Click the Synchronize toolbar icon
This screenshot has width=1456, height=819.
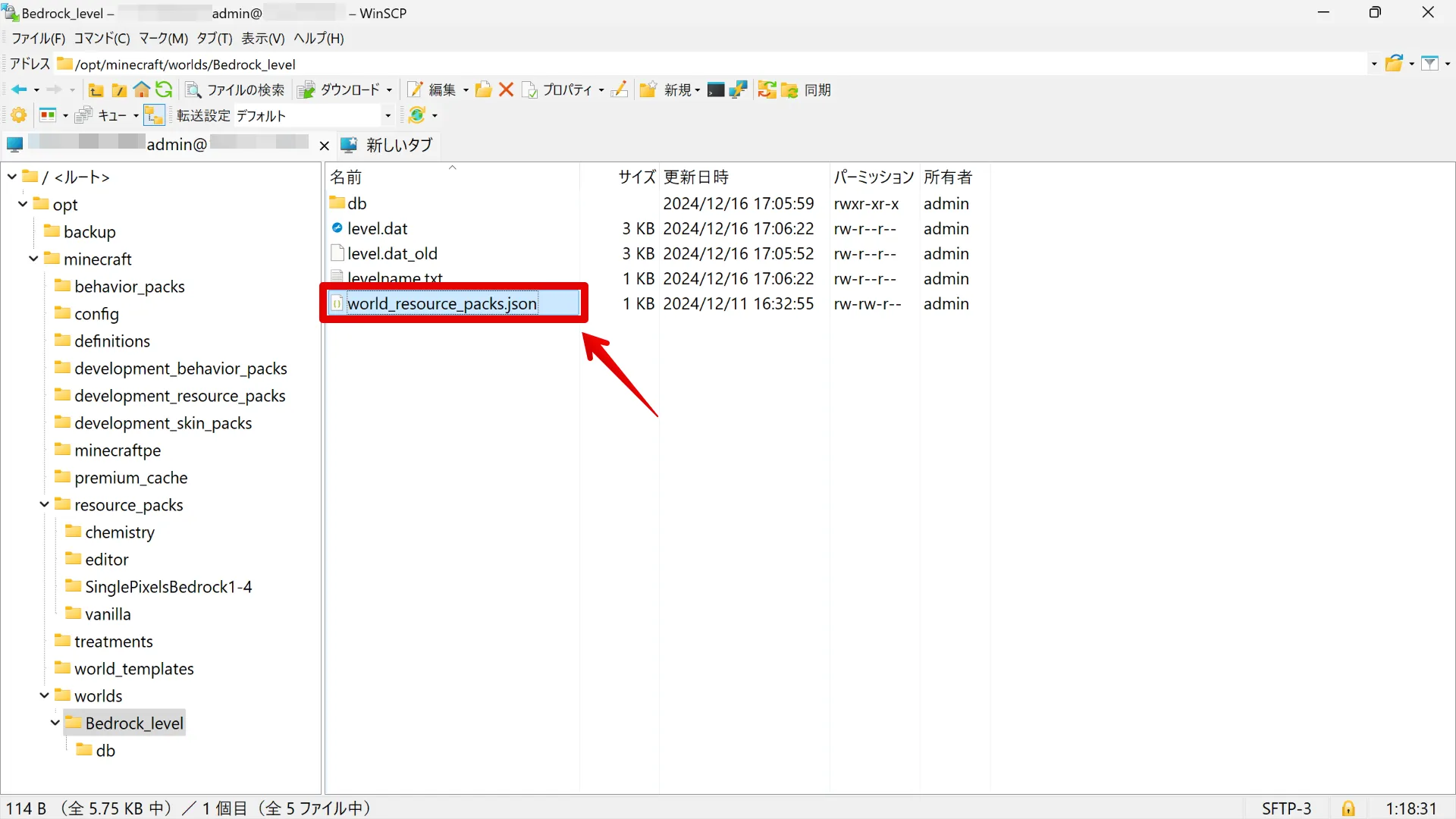[793, 90]
